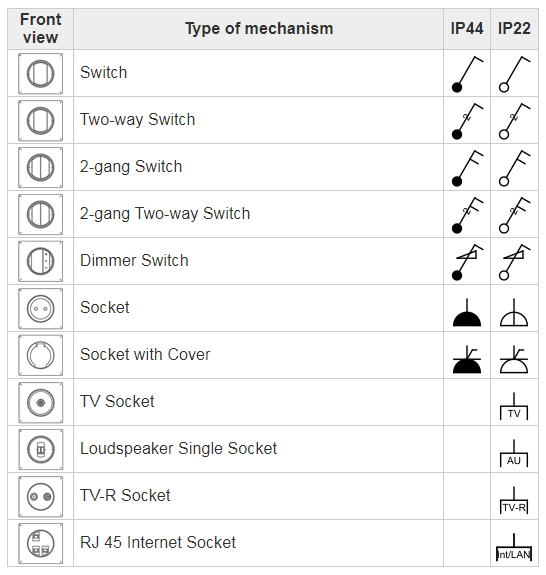Select the Dimmer Switch front view icon
The width and height of the screenshot is (546, 575).
pos(40,261)
